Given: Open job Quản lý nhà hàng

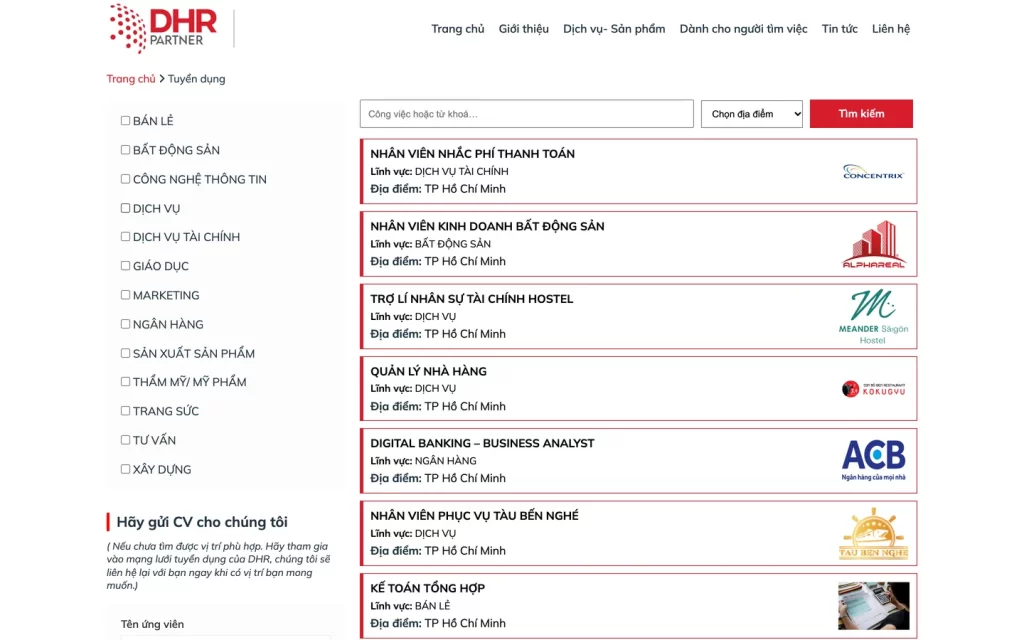Looking at the screenshot, I should click(x=428, y=371).
